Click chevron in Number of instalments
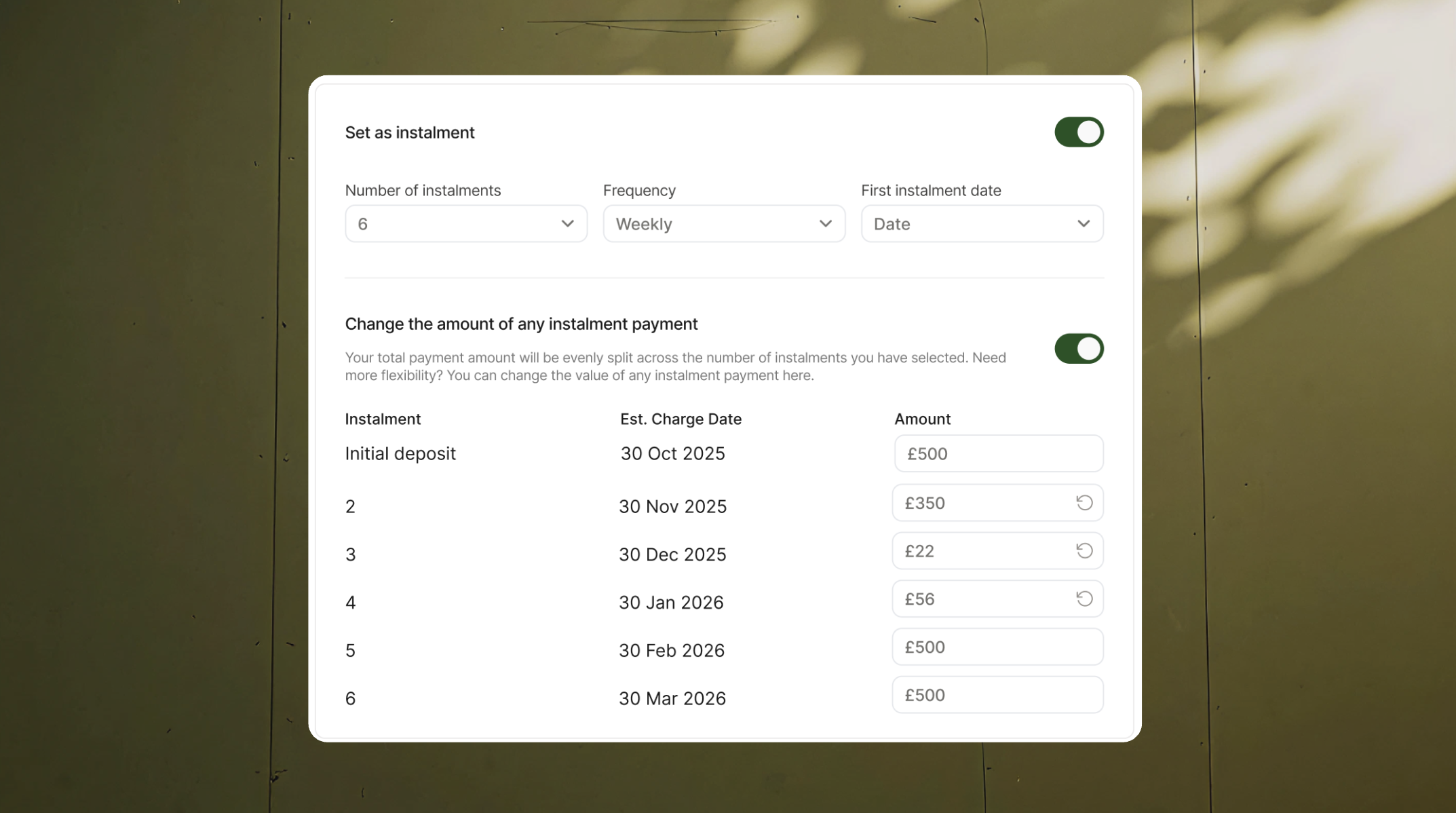Viewport: 1456px width, 813px height. click(x=567, y=224)
